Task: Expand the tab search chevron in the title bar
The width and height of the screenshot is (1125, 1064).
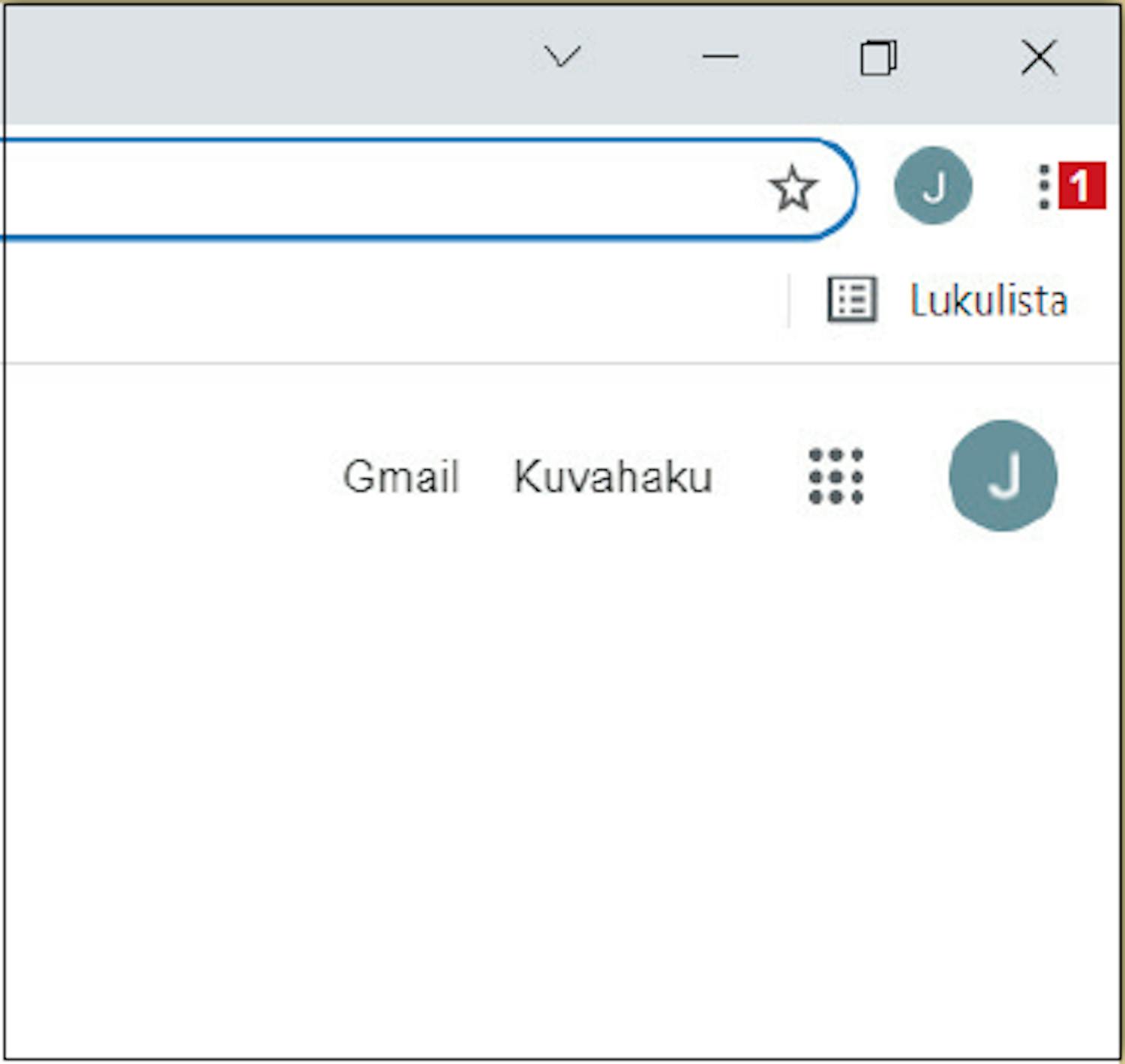Action: click(562, 56)
